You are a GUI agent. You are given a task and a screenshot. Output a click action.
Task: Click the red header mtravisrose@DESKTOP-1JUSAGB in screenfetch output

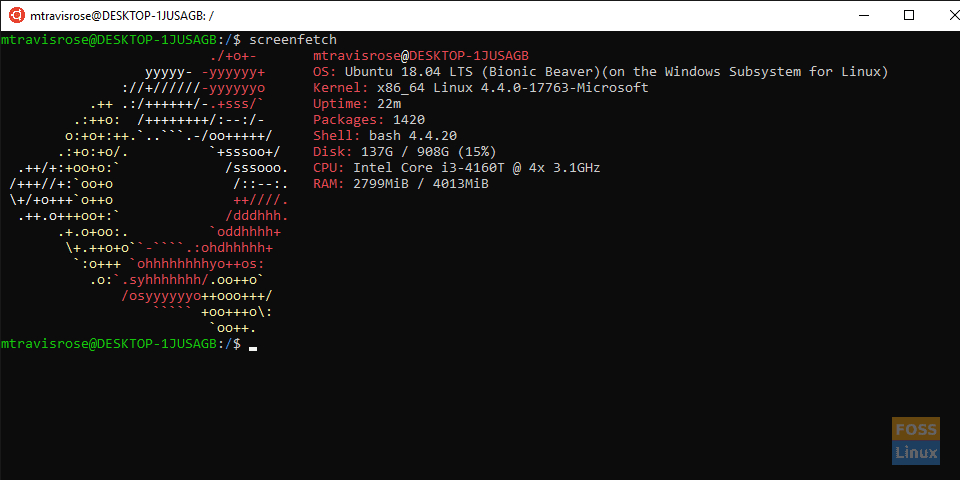pos(420,56)
